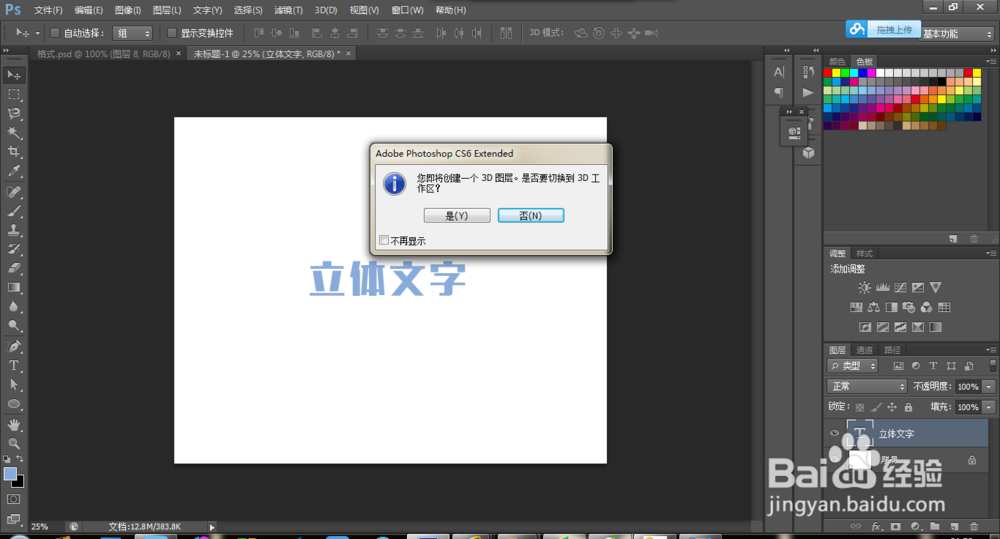
Task: Select the 立体文字 layer name
Action: click(896, 434)
